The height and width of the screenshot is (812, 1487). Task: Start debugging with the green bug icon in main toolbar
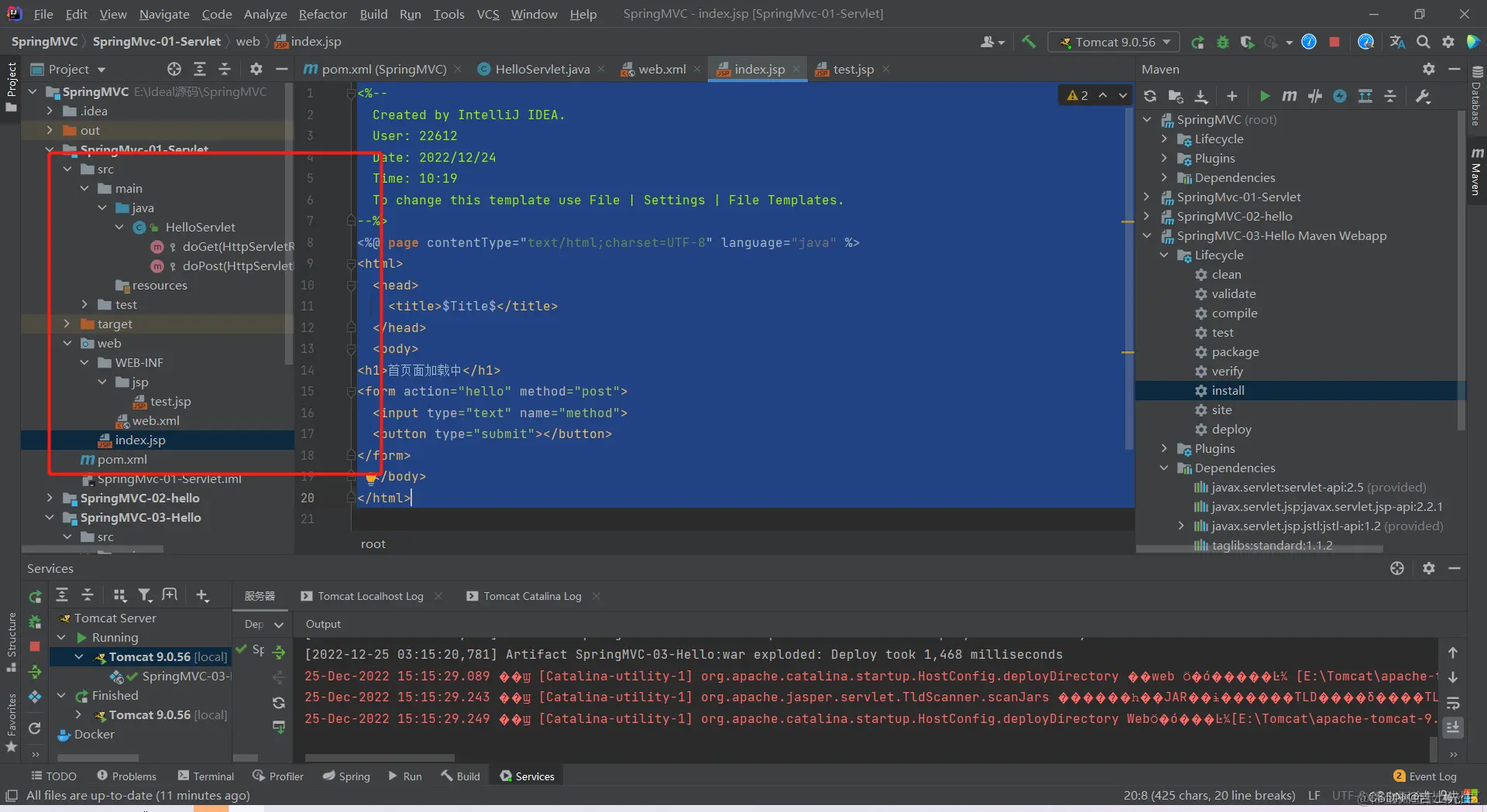[1223, 42]
